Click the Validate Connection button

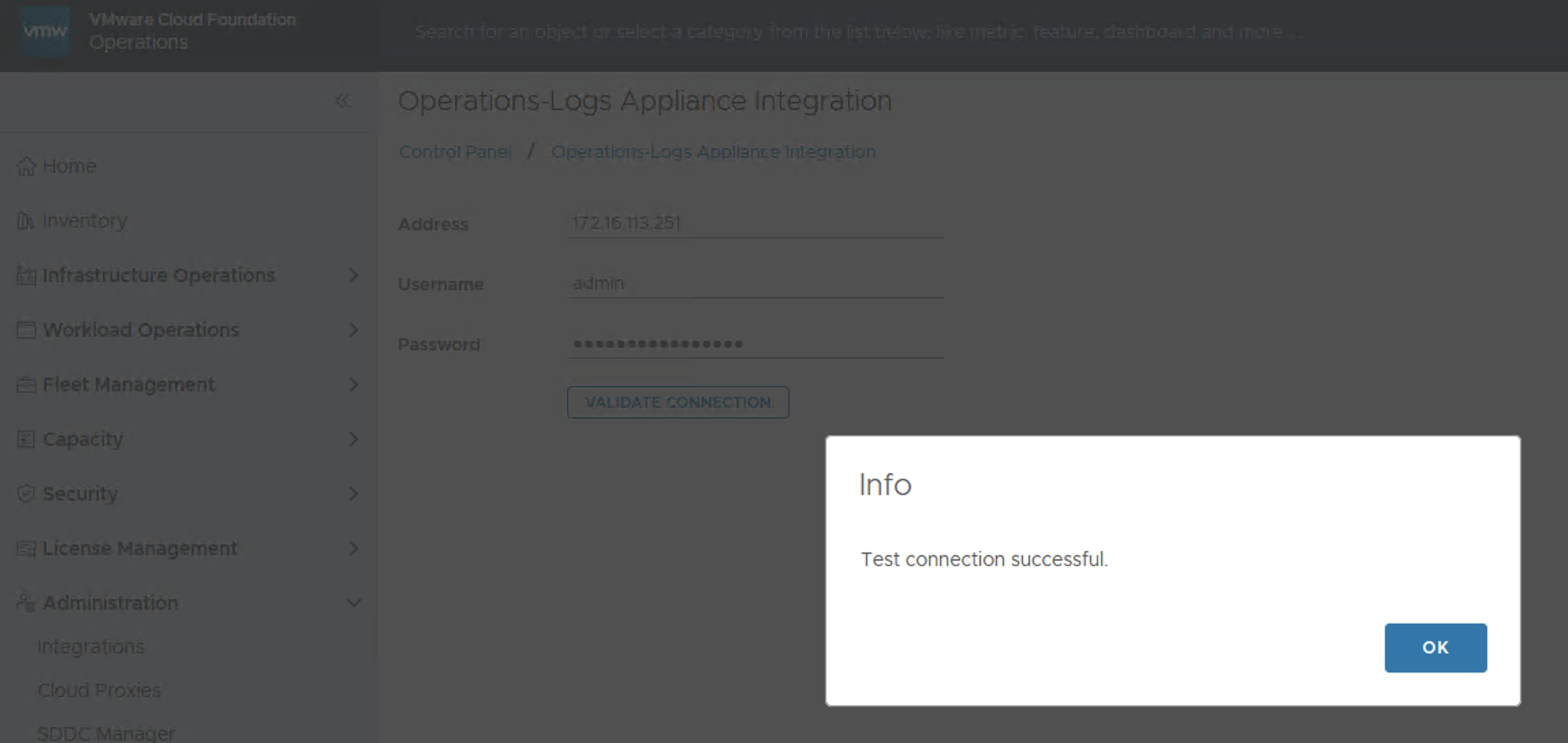coord(677,402)
